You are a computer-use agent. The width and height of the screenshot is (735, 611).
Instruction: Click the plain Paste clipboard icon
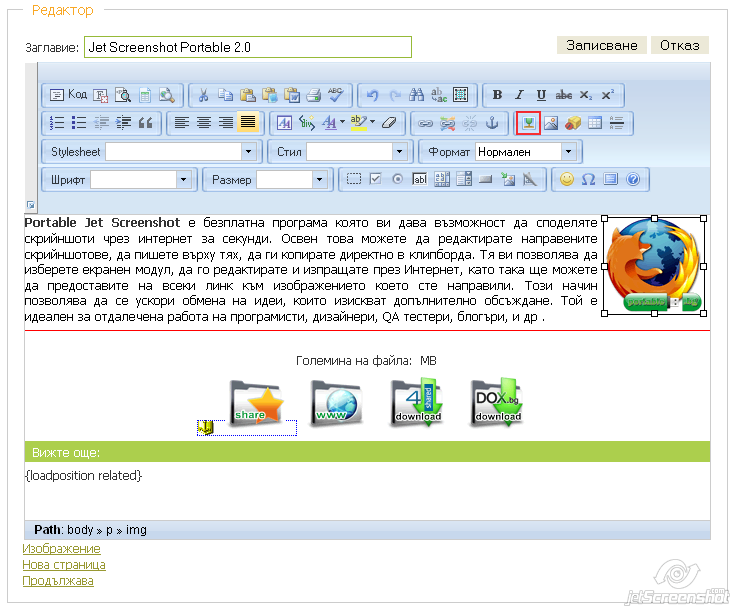pyautogui.click(x=248, y=95)
